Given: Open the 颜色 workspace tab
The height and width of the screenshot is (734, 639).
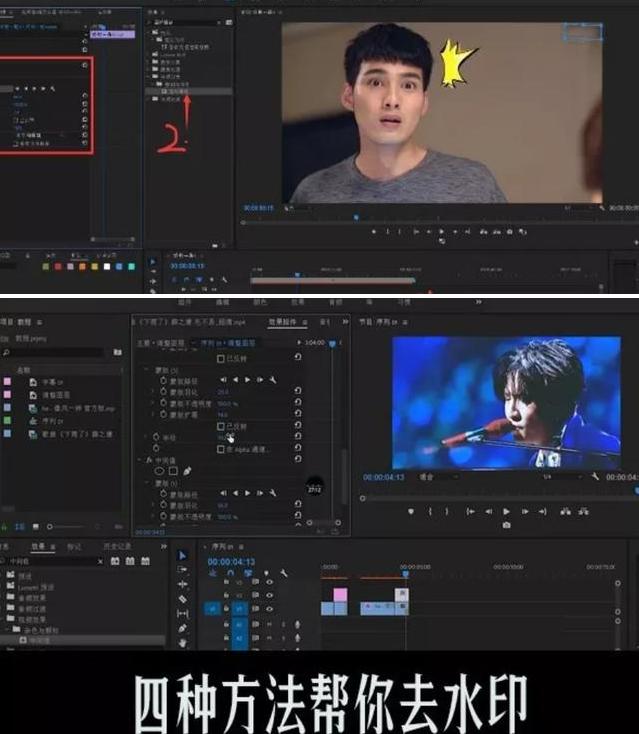Looking at the screenshot, I should click(260, 302).
